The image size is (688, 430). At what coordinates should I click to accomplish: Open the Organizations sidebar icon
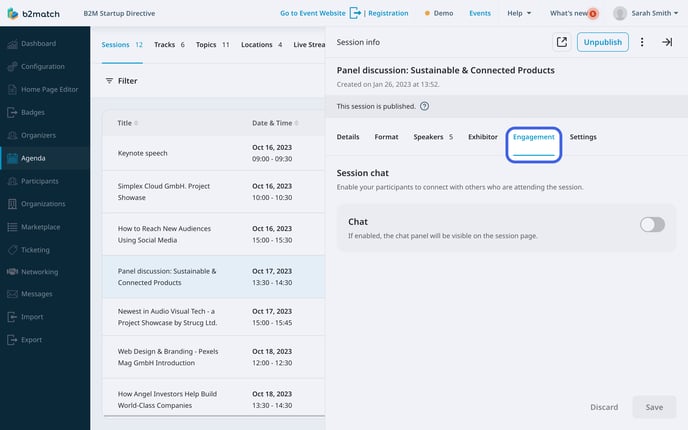(12, 204)
